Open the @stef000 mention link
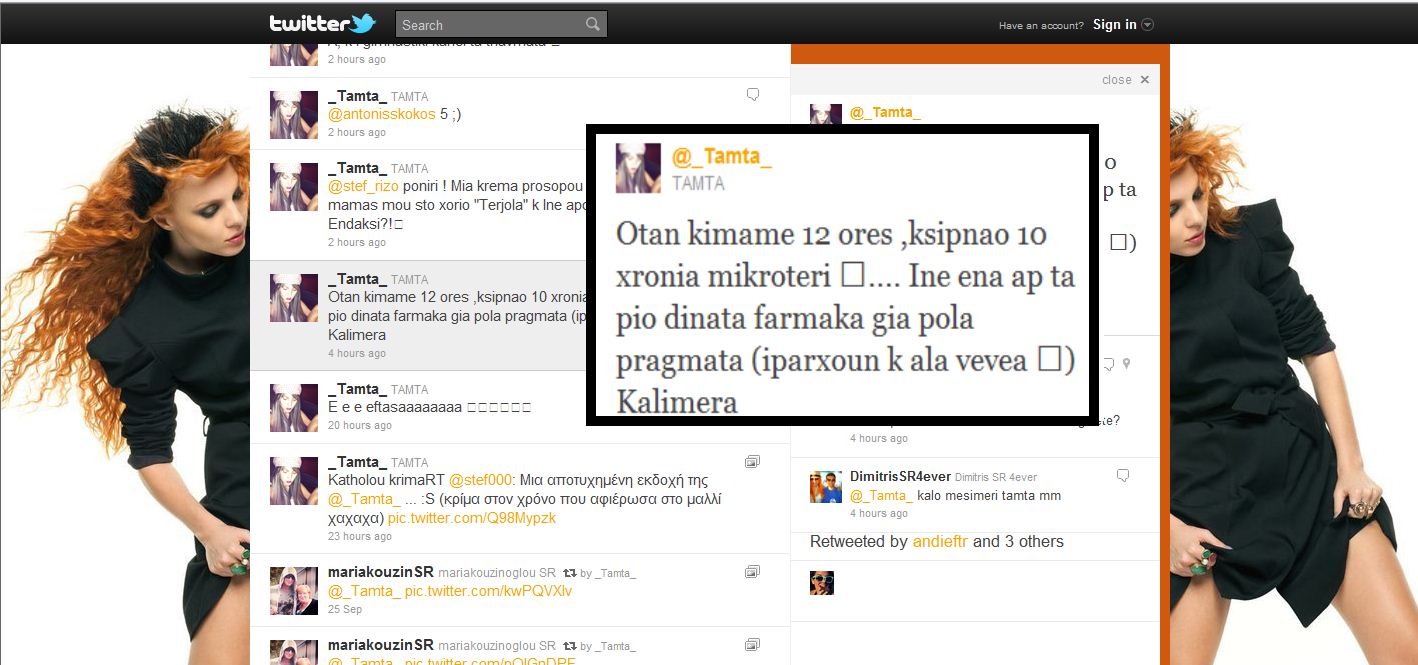 480,480
